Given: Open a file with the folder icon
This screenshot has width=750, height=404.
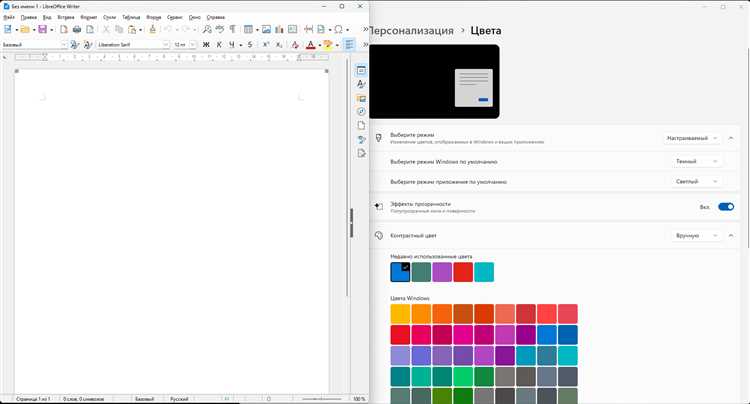Looking at the screenshot, I should (x=25, y=30).
